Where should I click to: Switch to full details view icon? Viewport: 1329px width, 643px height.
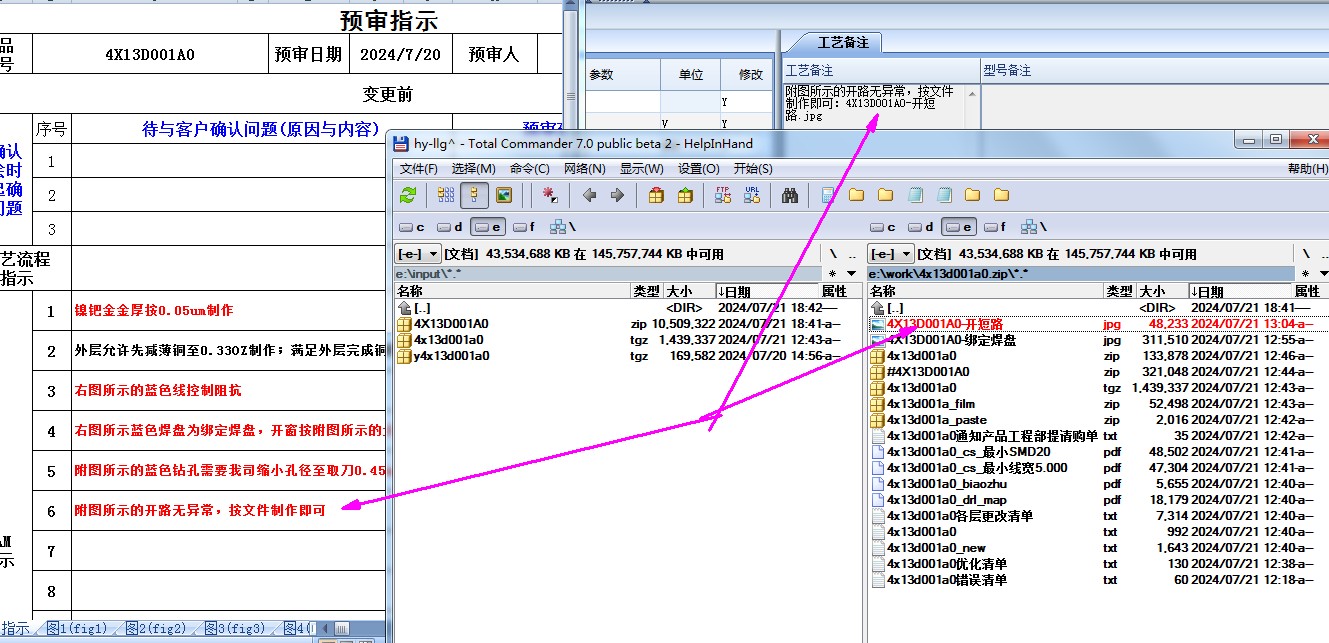click(x=474, y=195)
